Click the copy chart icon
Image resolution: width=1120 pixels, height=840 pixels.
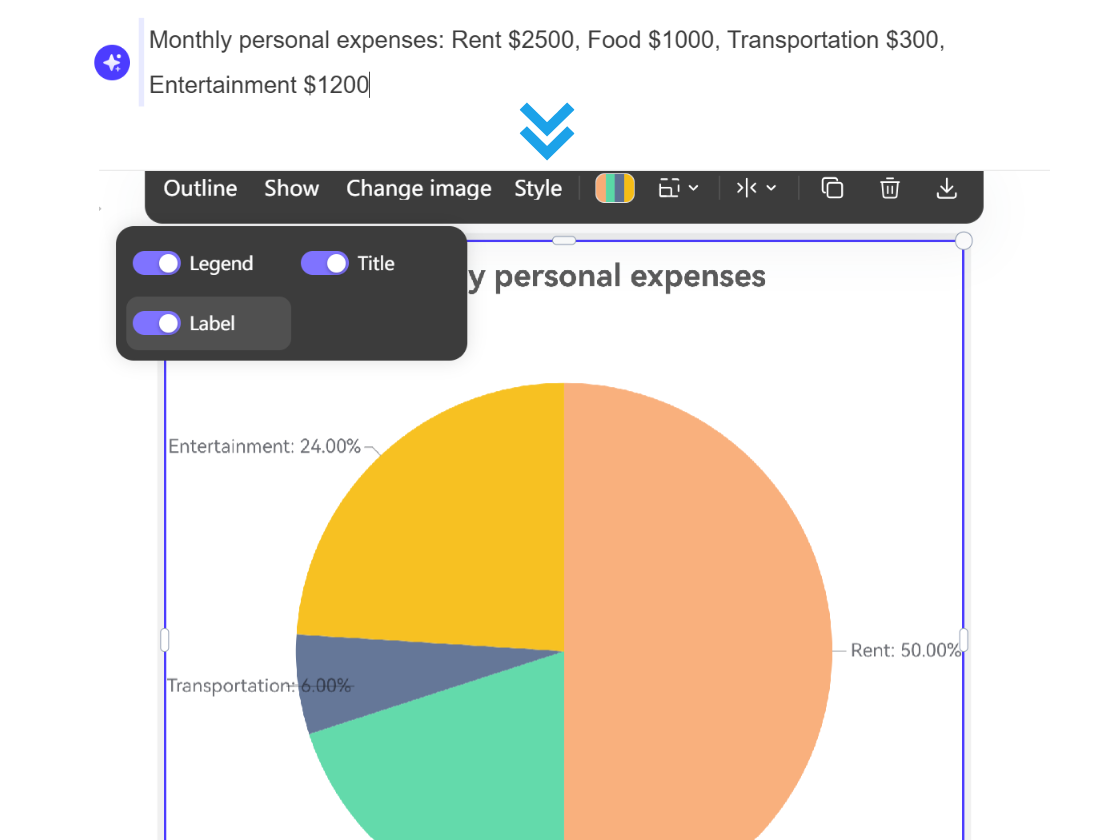[832, 188]
